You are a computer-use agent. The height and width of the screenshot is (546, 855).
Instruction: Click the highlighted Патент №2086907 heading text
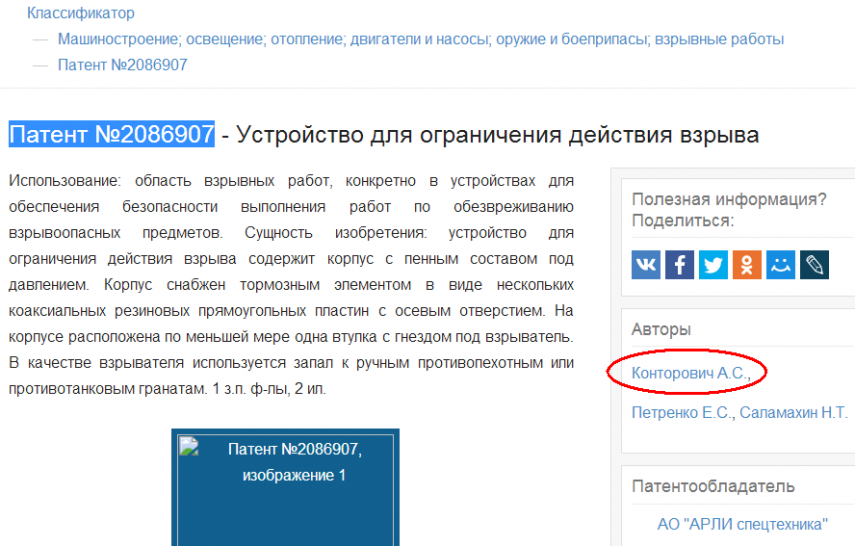(x=112, y=134)
